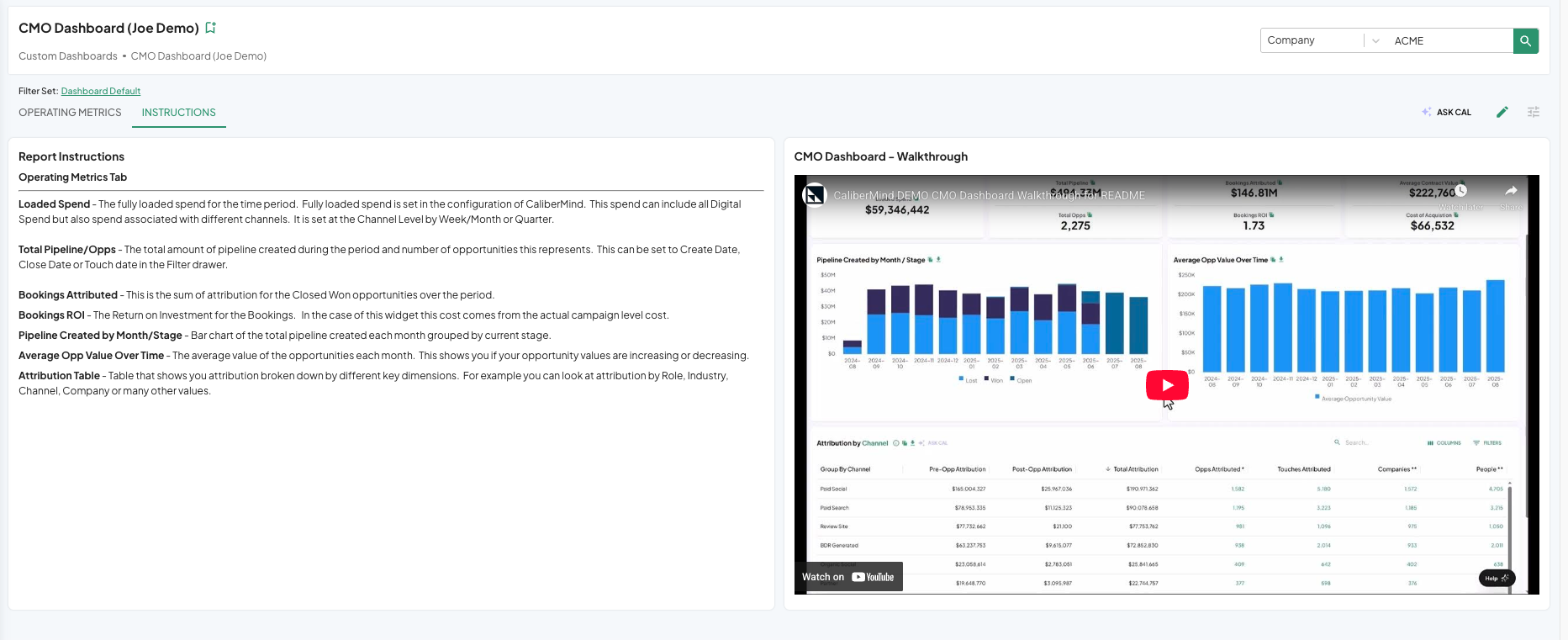
Task: Click the 'CMO Dashboard (Joe Demo)' page title
Action: [108, 28]
